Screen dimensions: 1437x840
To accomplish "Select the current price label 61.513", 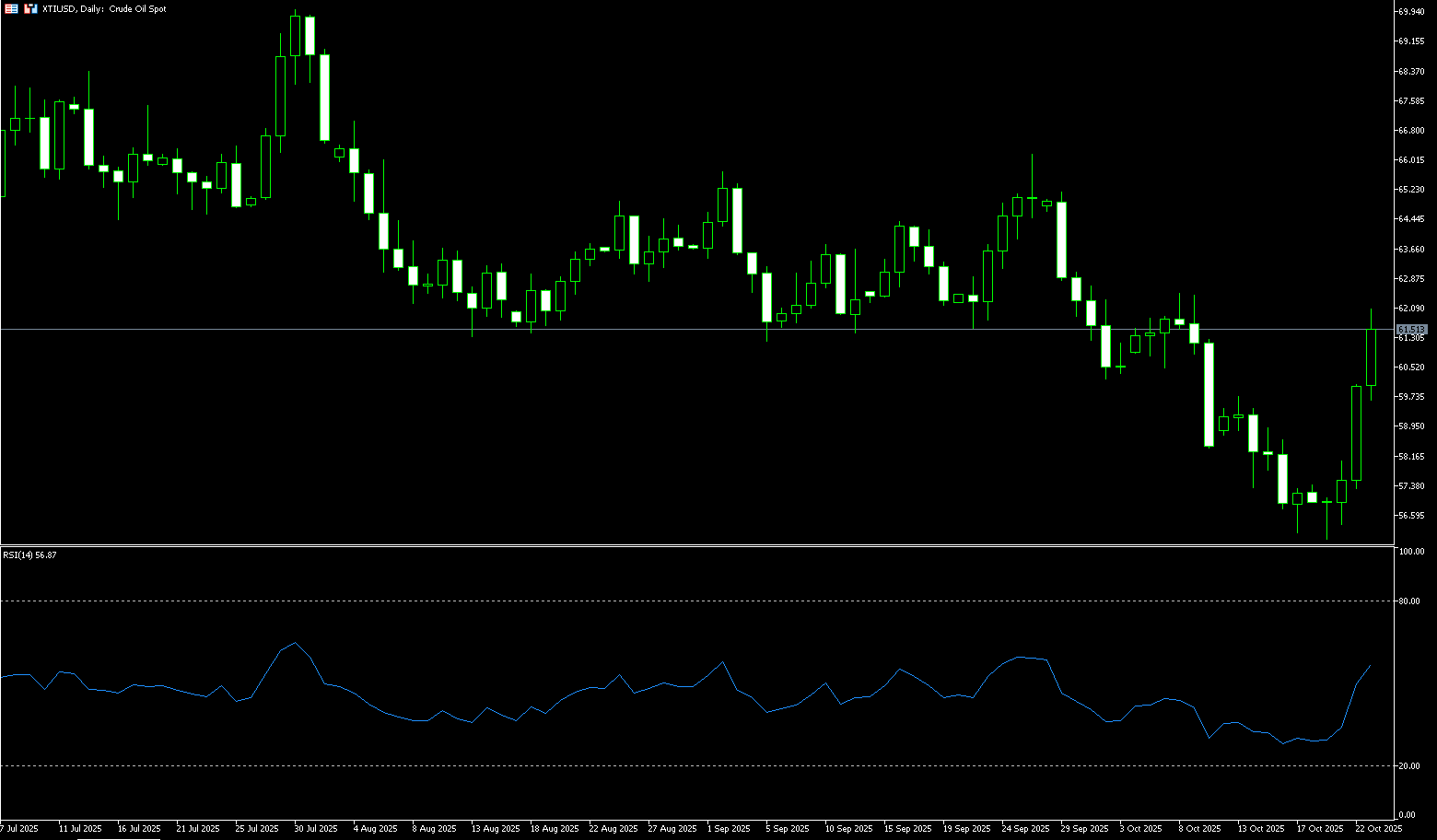I will pyautogui.click(x=1411, y=329).
